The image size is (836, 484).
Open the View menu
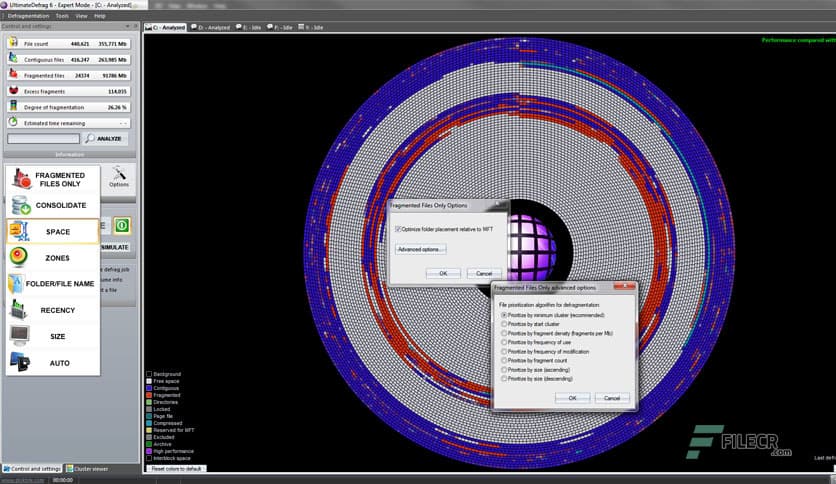click(81, 16)
